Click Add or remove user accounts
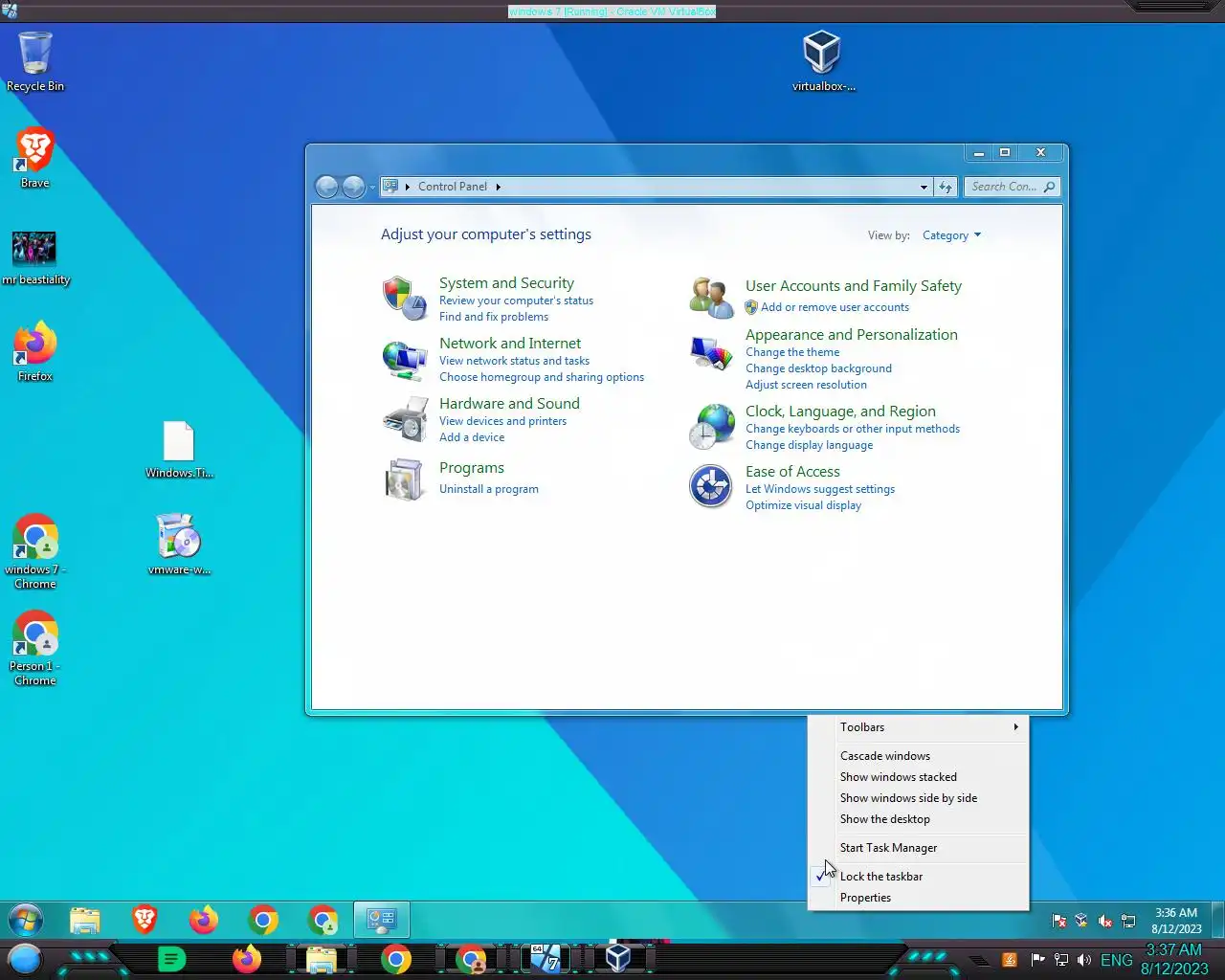 pos(835,307)
